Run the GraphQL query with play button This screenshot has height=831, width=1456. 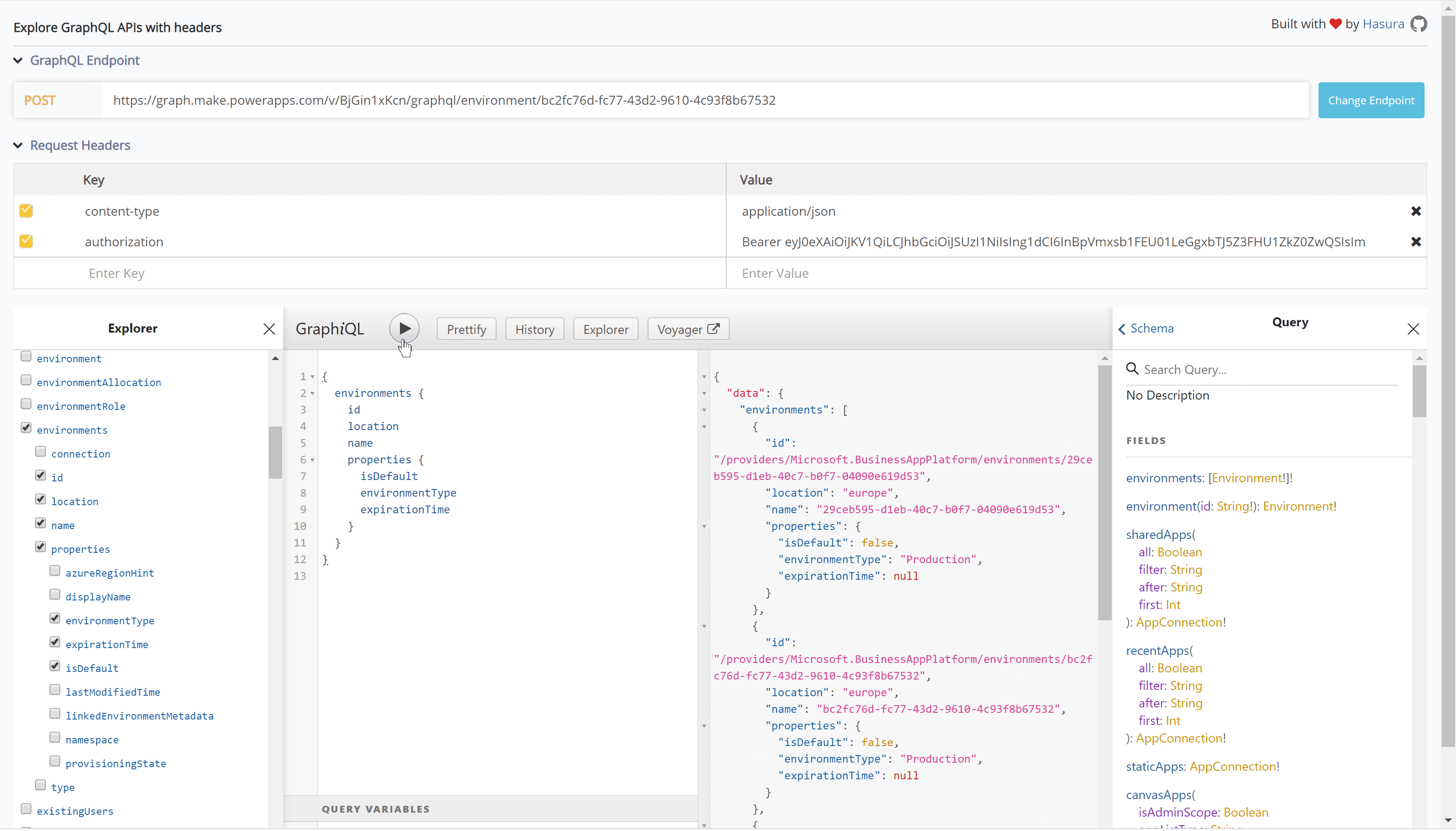(x=404, y=329)
